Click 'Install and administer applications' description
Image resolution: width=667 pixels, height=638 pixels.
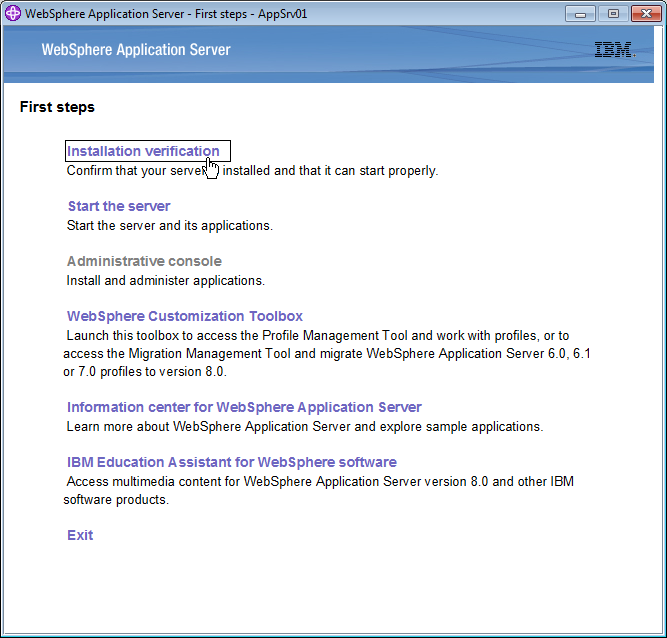tap(165, 281)
